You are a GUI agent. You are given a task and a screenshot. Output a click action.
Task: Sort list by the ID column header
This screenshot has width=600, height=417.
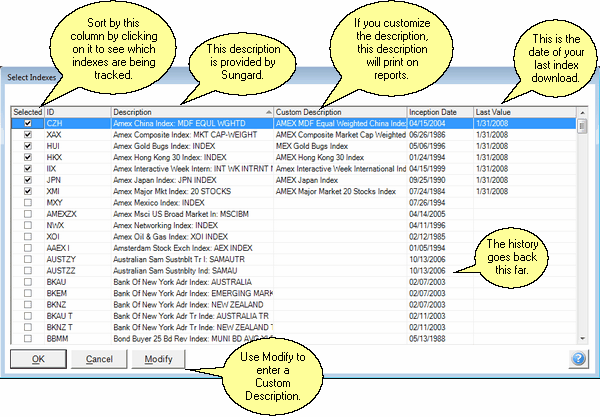point(76,110)
